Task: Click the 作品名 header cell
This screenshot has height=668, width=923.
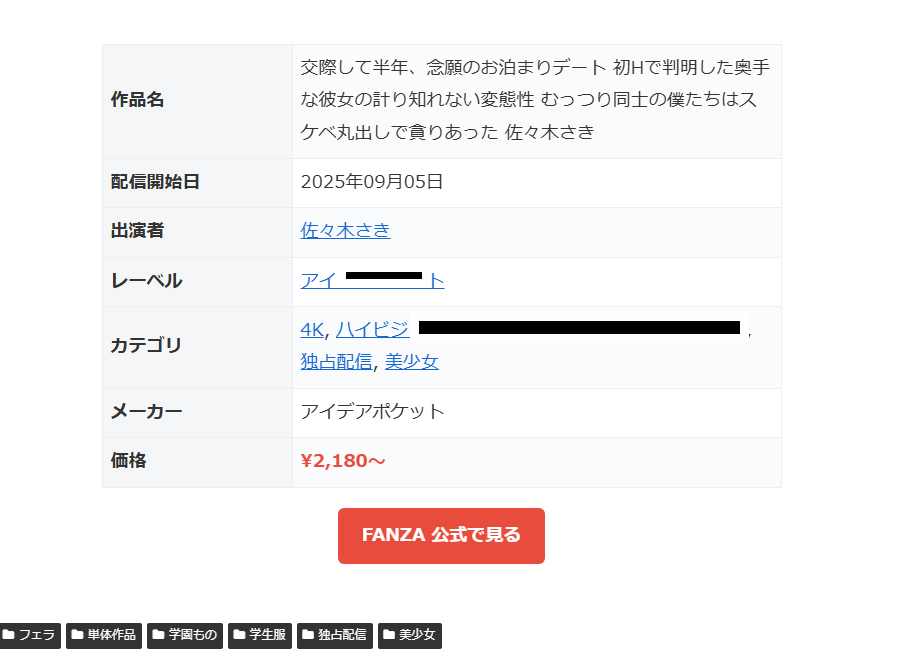Action: point(197,101)
